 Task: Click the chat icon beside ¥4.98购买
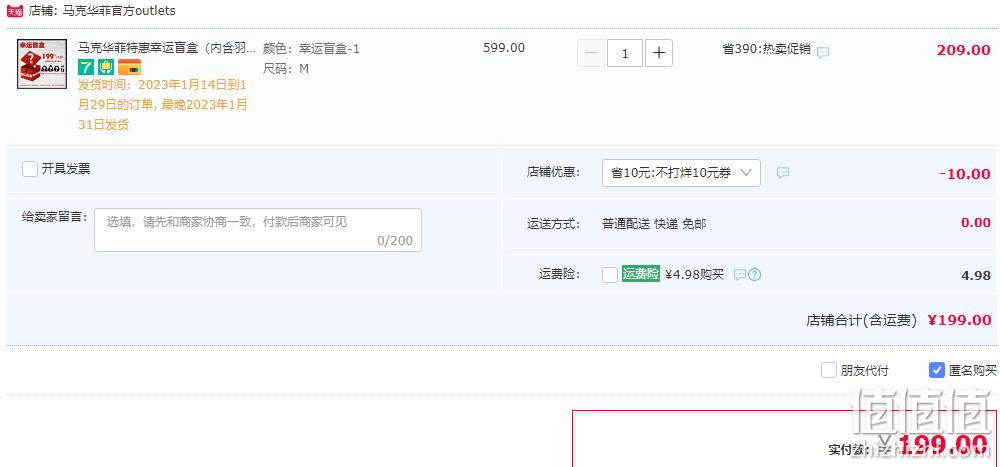point(740,275)
